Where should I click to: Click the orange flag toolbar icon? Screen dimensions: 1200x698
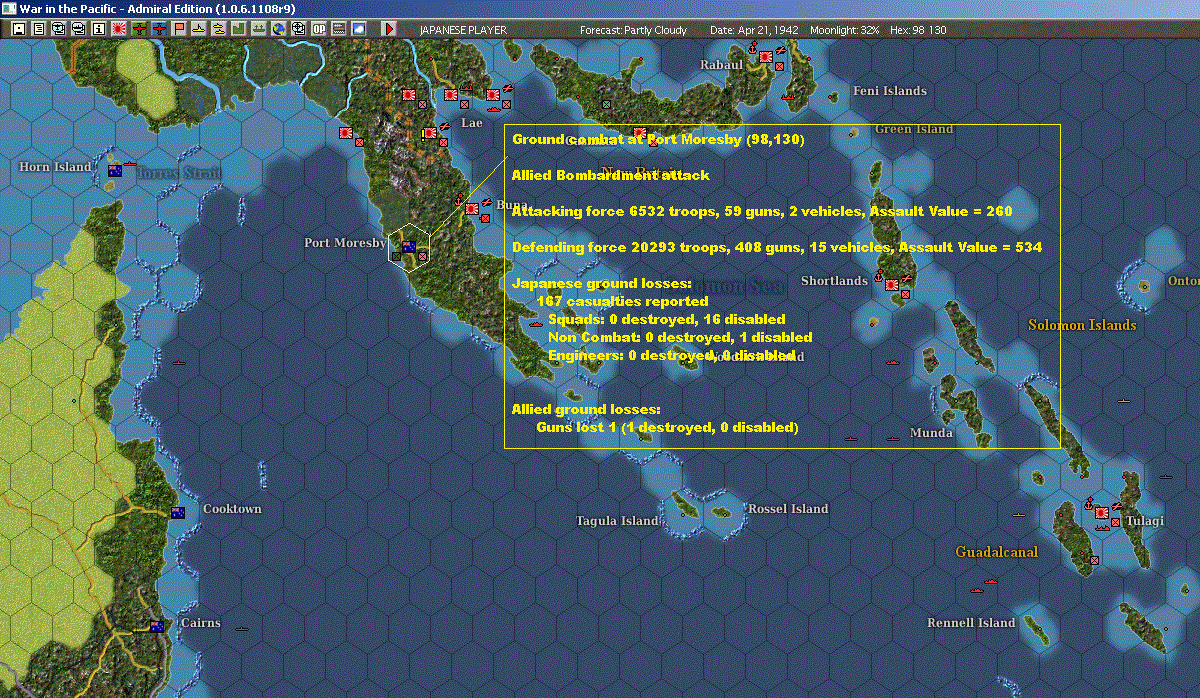pyautogui.click(x=179, y=29)
